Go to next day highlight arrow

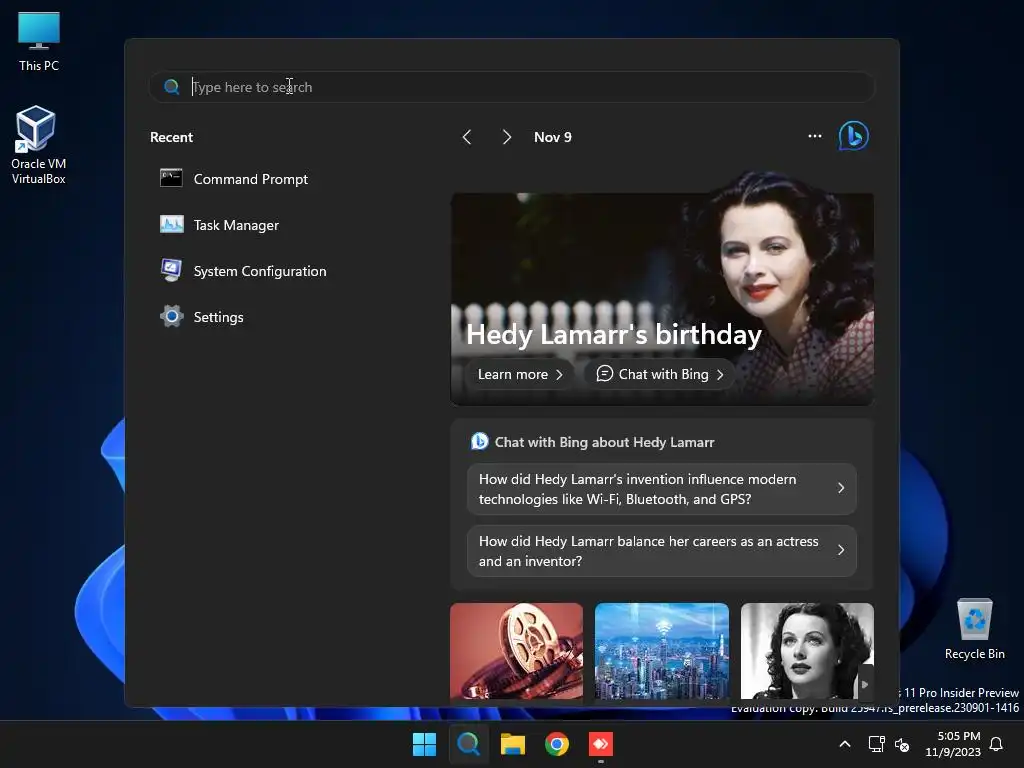point(506,137)
